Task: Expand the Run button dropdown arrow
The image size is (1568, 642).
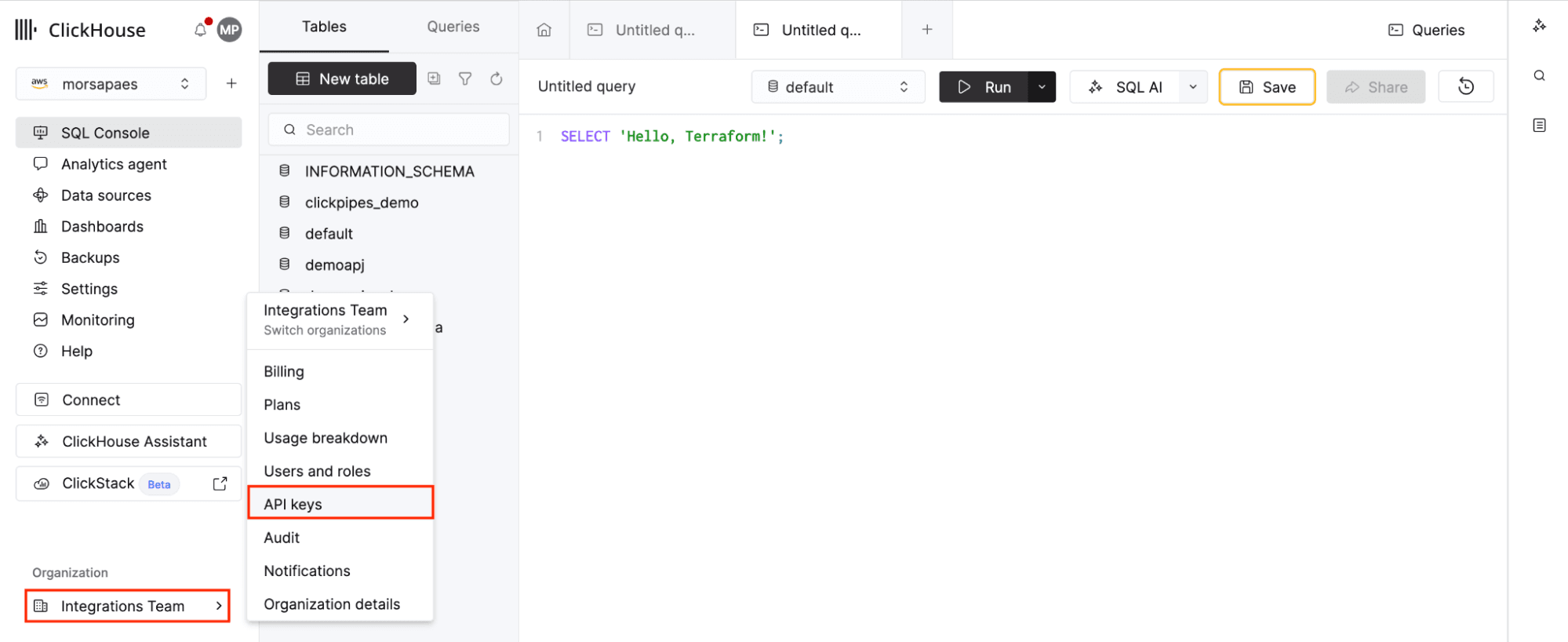Action: pyautogui.click(x=1042, y=87)
